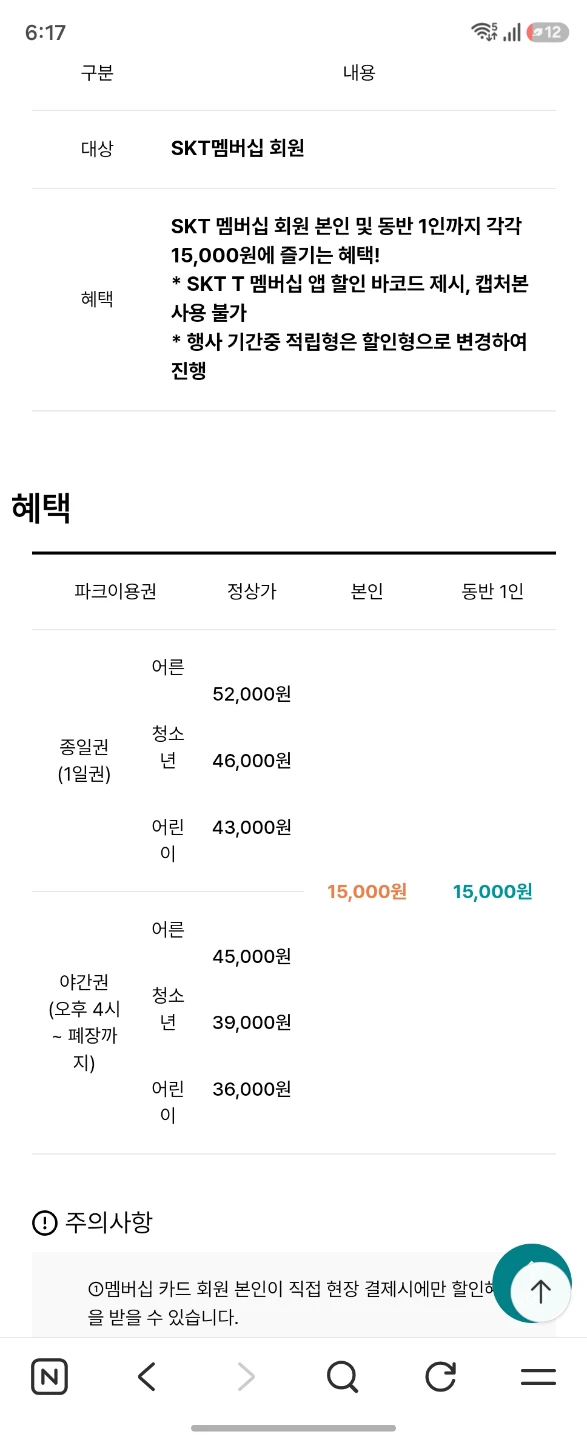Go back with the left arrow
587x1440 pixels.
point(146,1377)
